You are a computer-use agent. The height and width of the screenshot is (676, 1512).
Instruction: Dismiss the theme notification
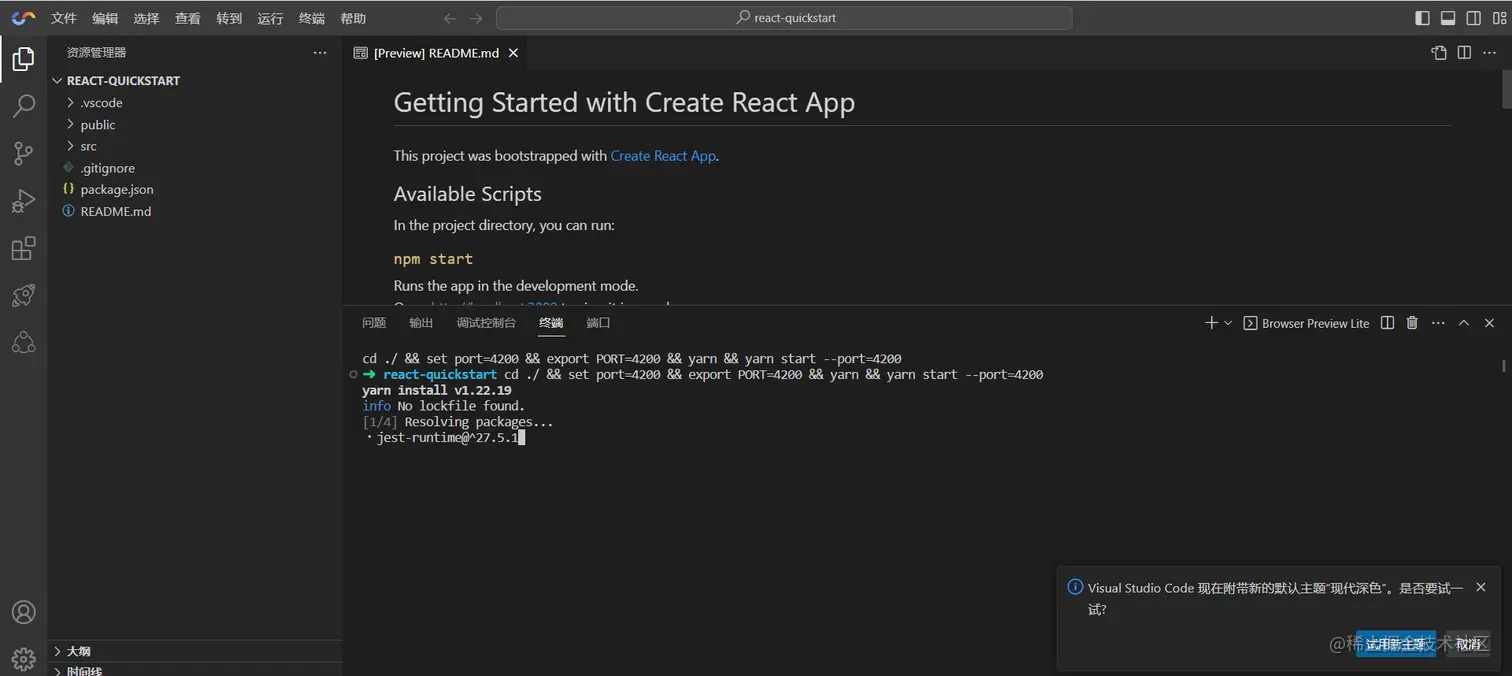click(x=1481, y=587)
